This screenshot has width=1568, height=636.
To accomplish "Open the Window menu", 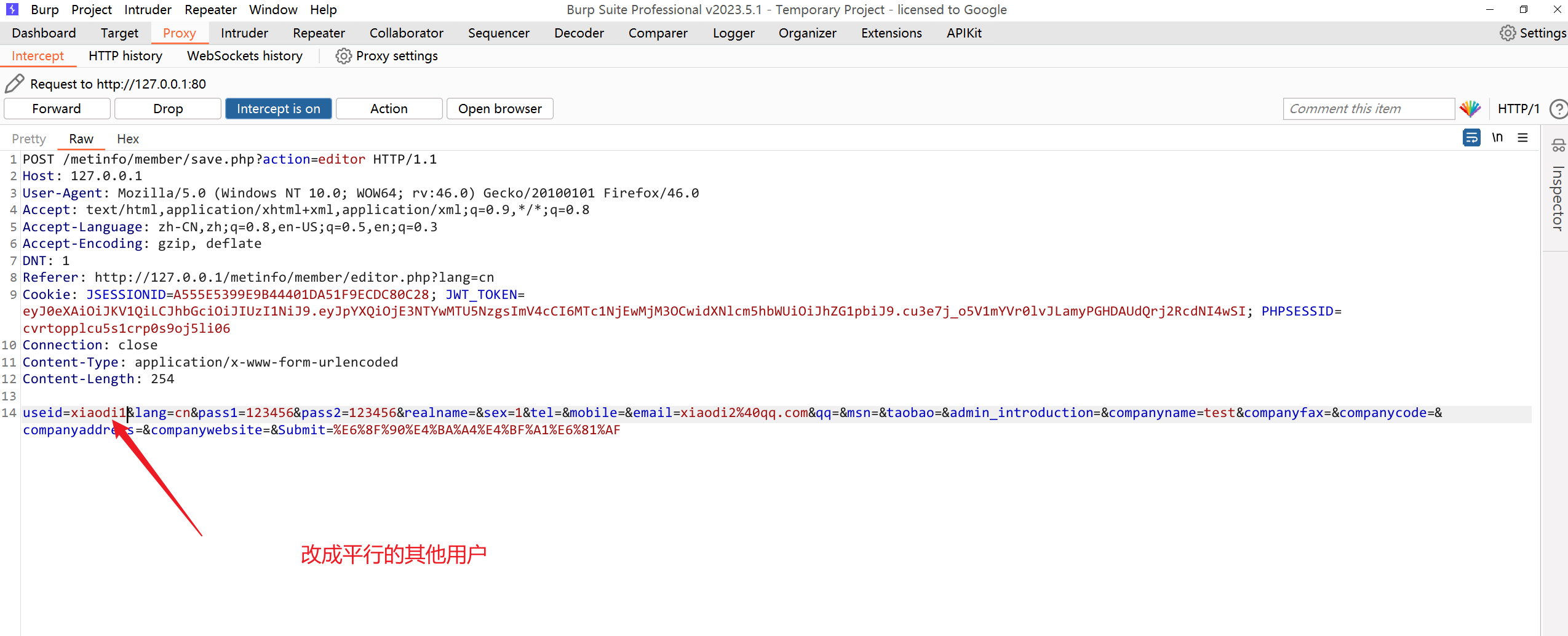I will pyautogui.click(x=273, y=10).
